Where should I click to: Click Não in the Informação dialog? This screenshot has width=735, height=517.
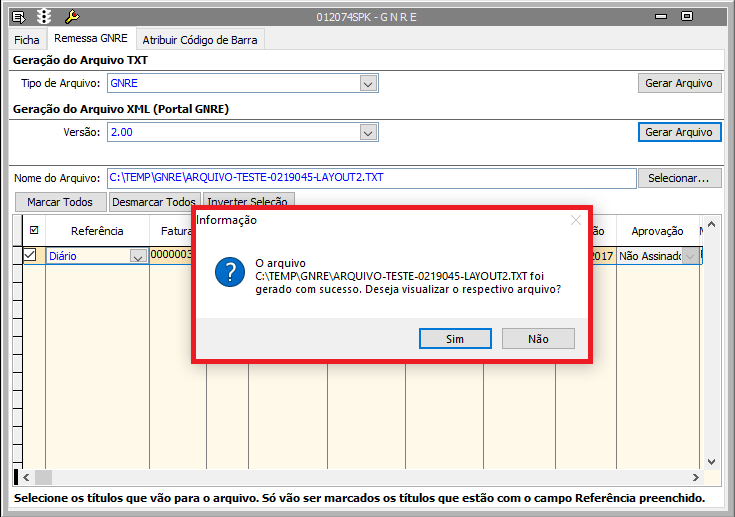[538, 339]
